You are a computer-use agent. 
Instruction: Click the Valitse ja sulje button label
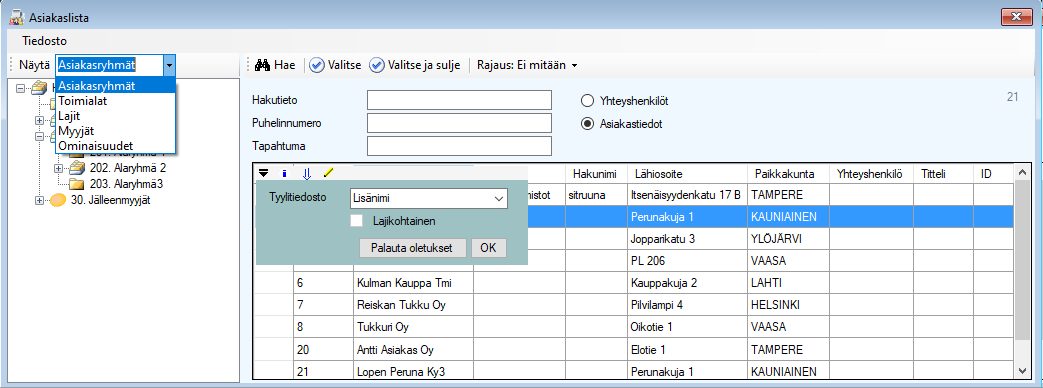[424, 65]
